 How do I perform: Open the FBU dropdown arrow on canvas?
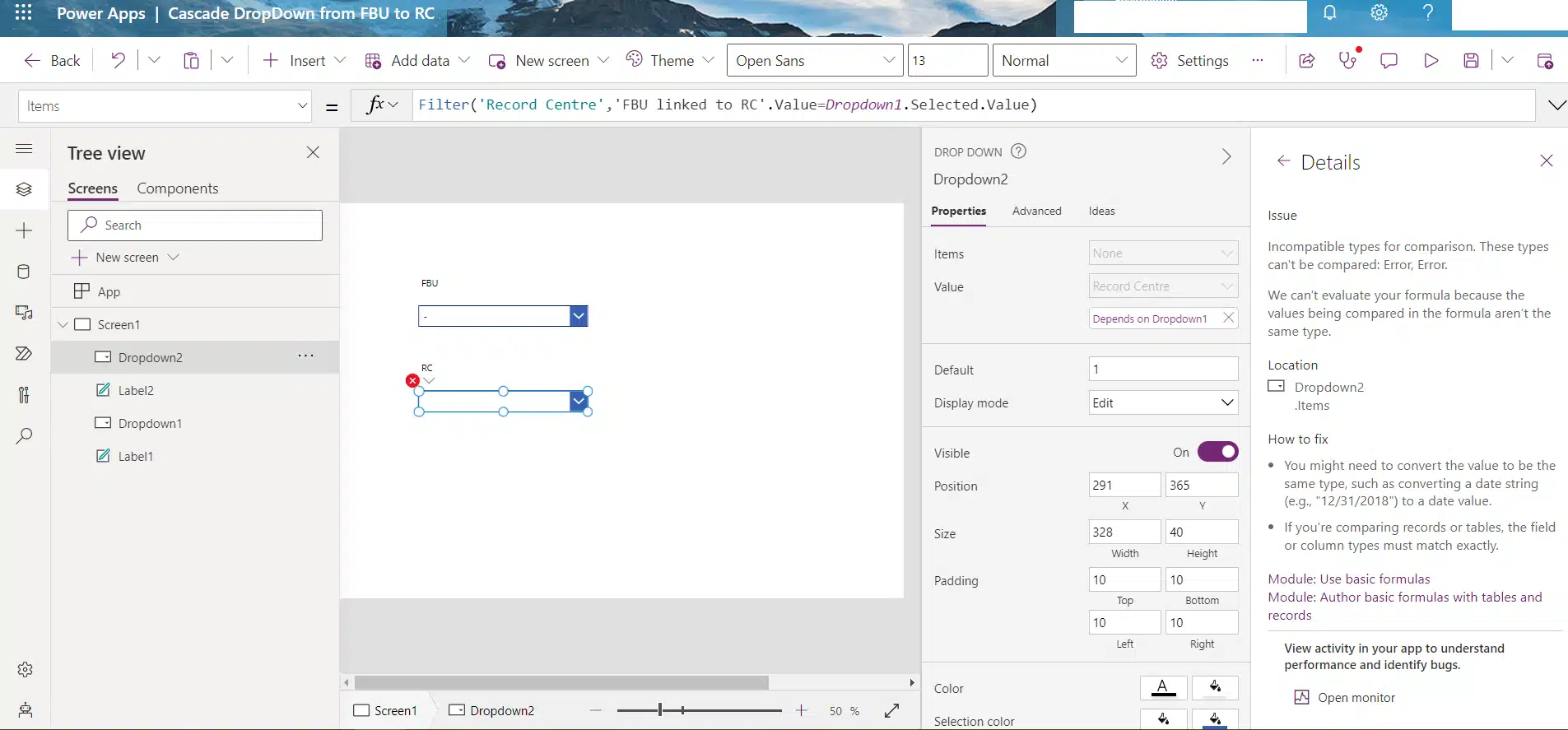(x=579, y=316)
